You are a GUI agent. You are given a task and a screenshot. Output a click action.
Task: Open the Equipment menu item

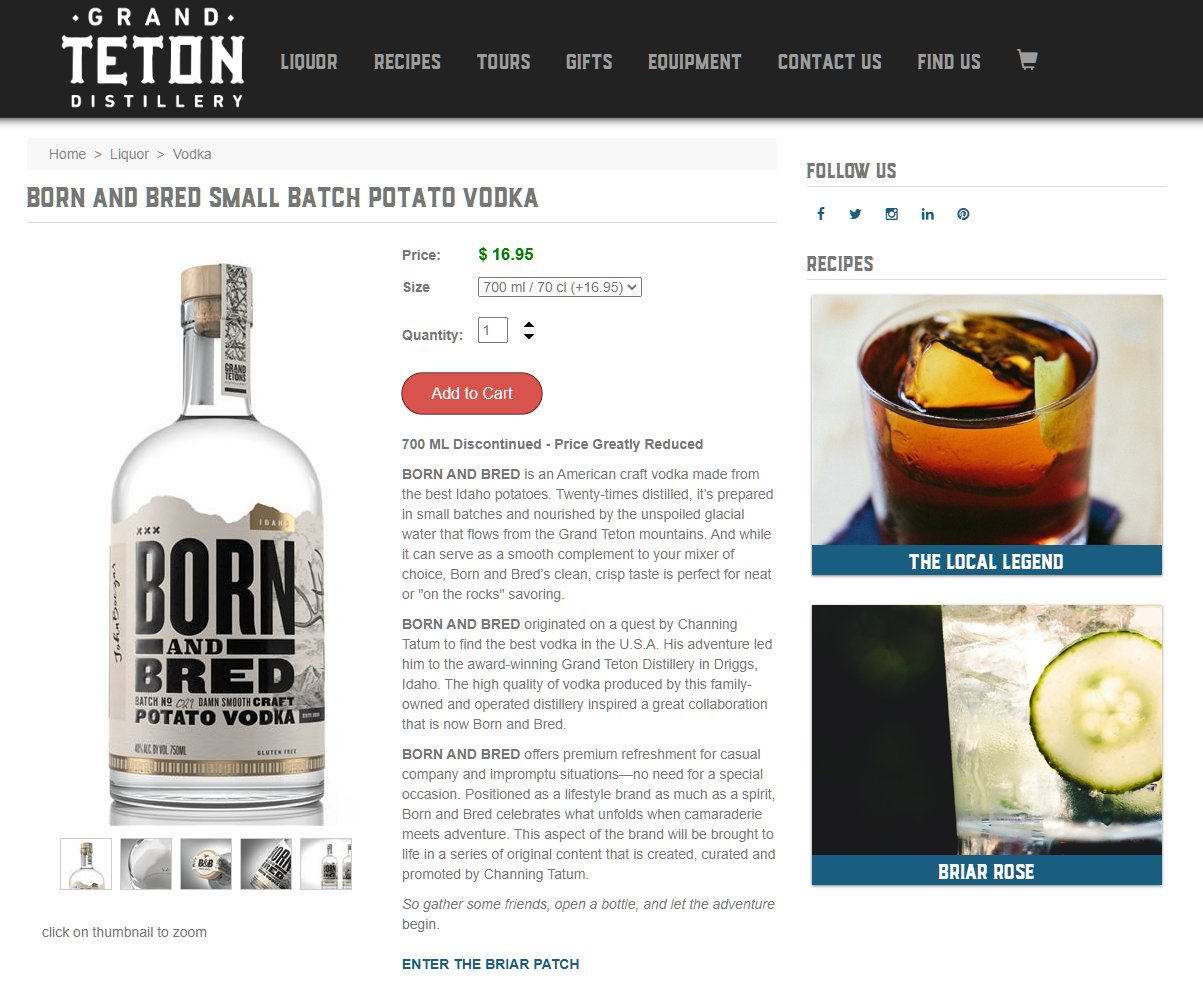(695, 62)
